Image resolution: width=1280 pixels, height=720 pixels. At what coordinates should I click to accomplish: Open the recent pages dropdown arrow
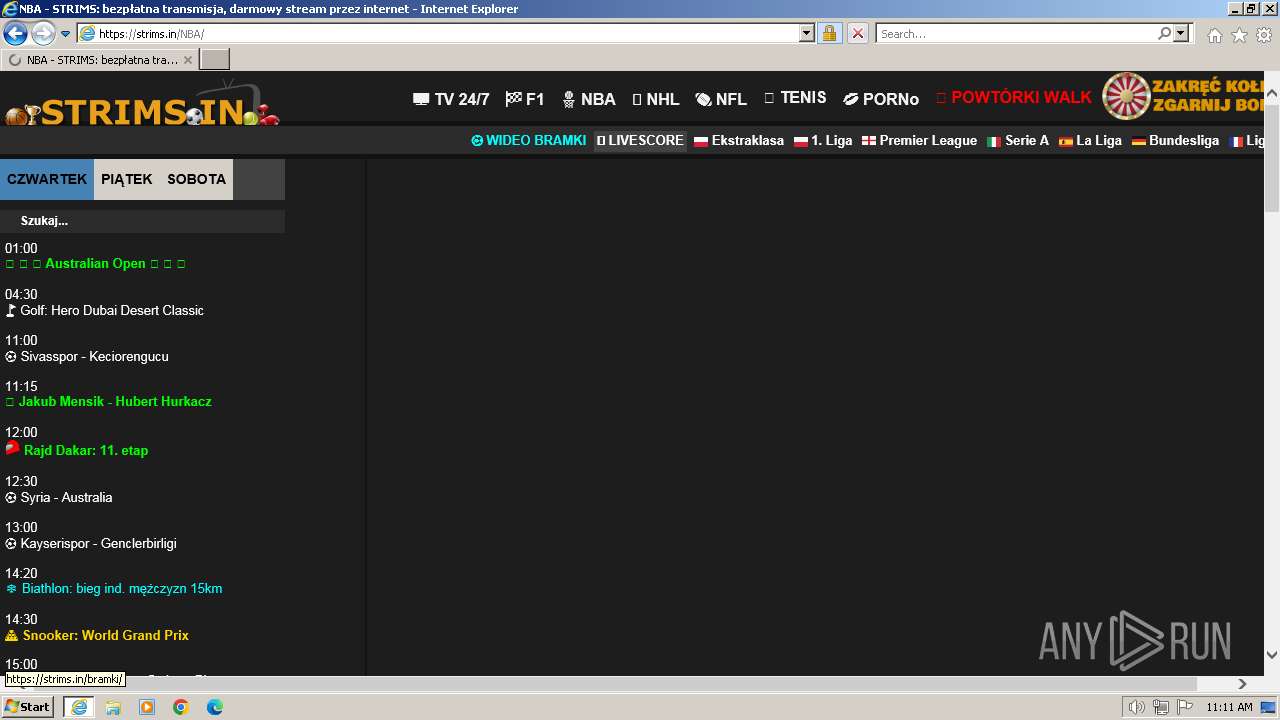click(66, 34)
